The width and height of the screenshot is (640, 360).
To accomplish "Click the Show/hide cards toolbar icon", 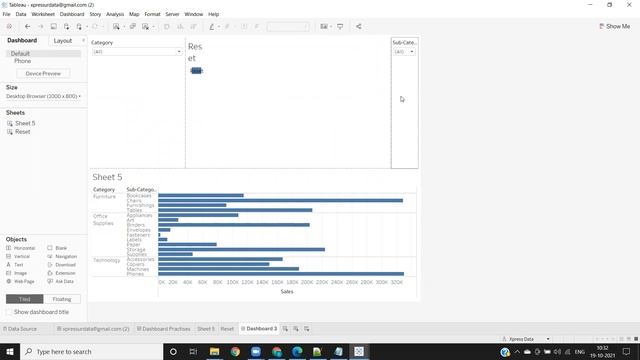I will (x=324, y=27).
